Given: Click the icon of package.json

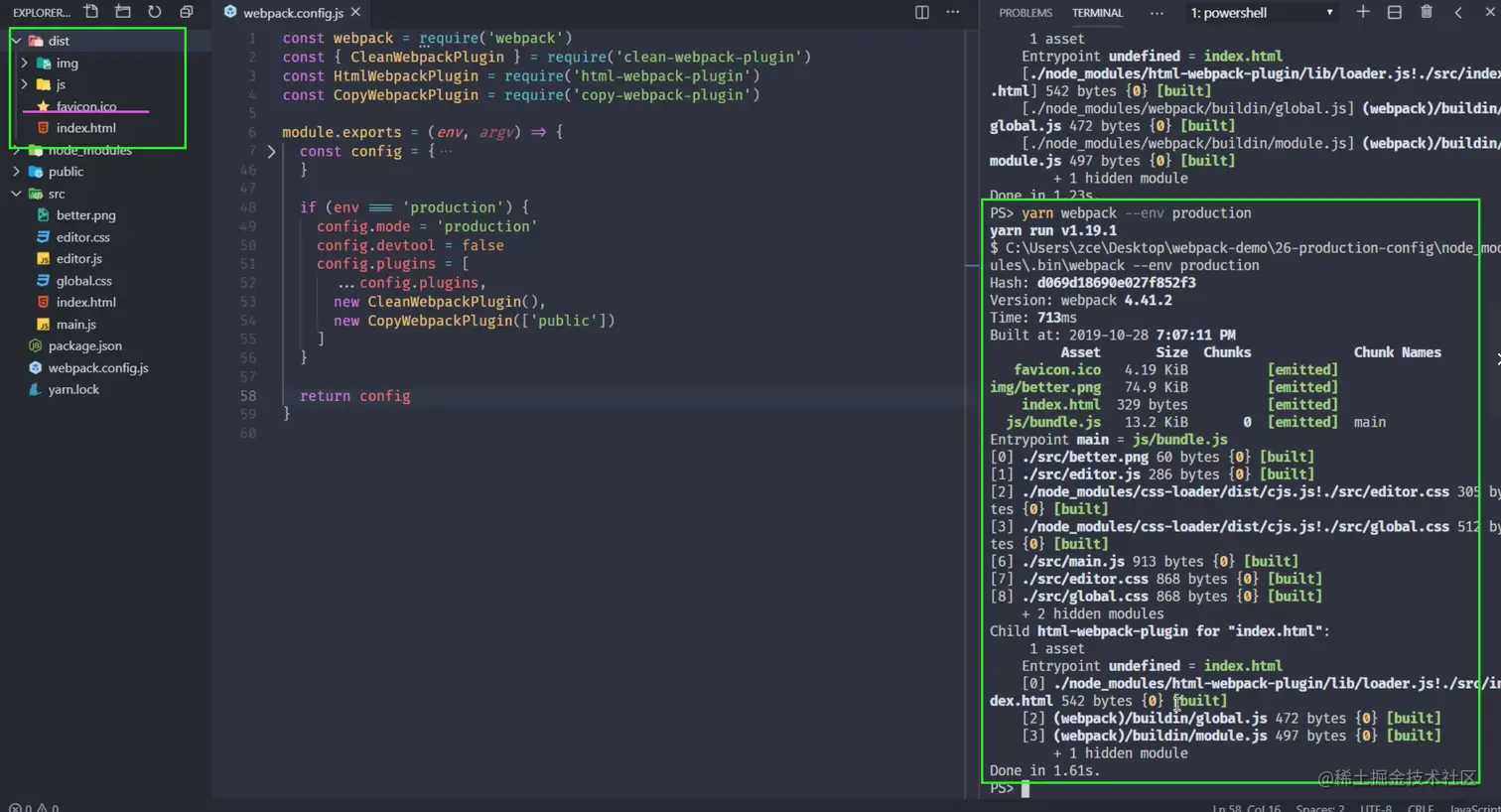Looking at the screenshot, I should click(x=36, y=346).
